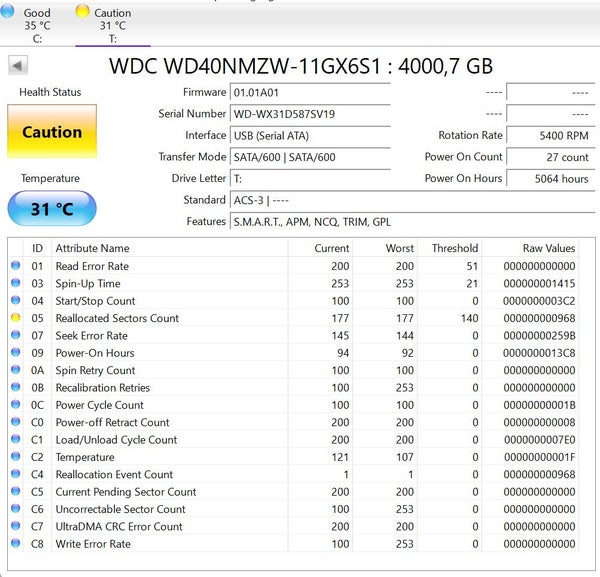Click the Current column header
The height and width of the screenshot is (577, 600).
tap(320, 248)
